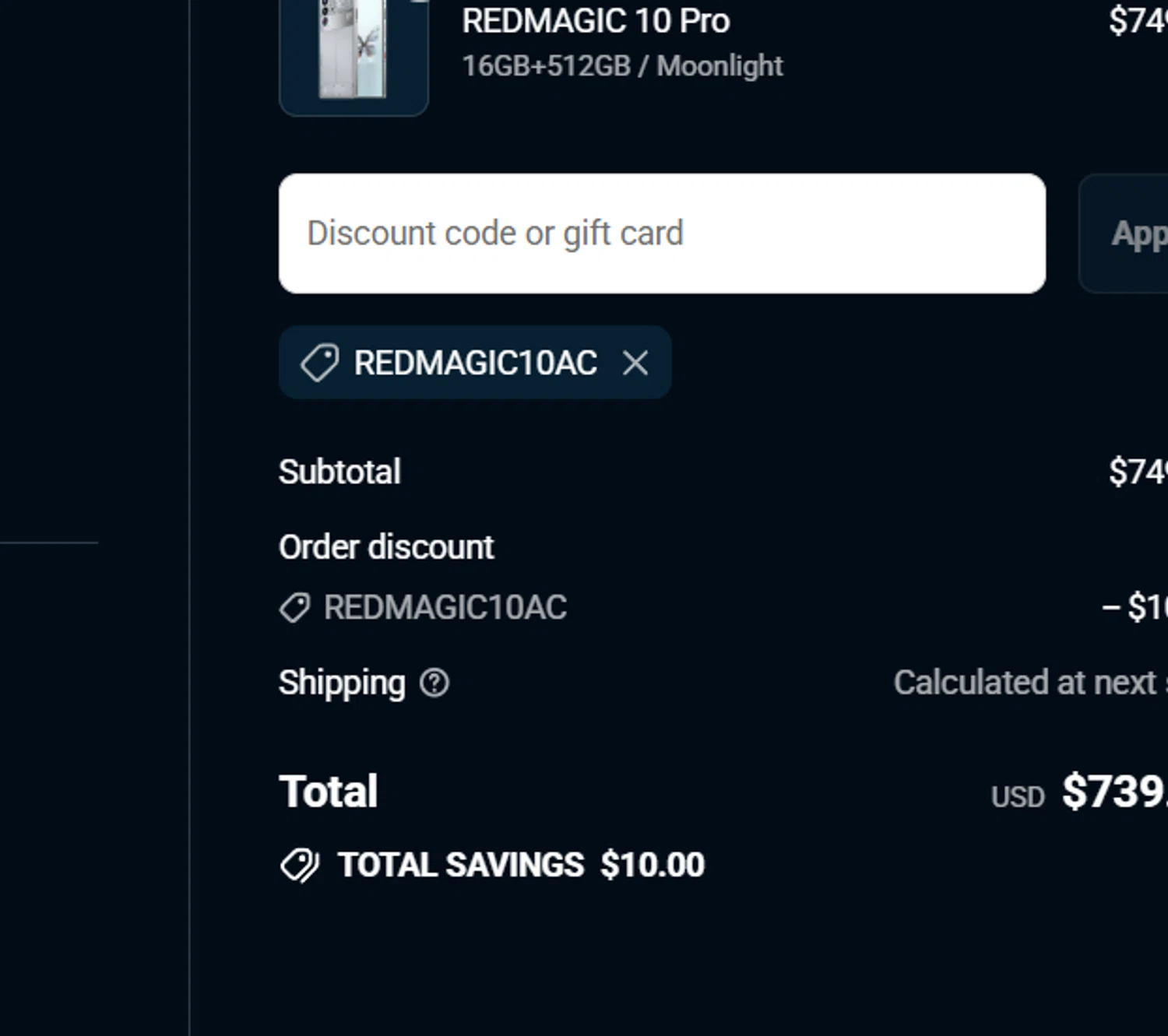Screen dimensions: 1168x1036
Task: Click the Total label
Action: point(328,792)
